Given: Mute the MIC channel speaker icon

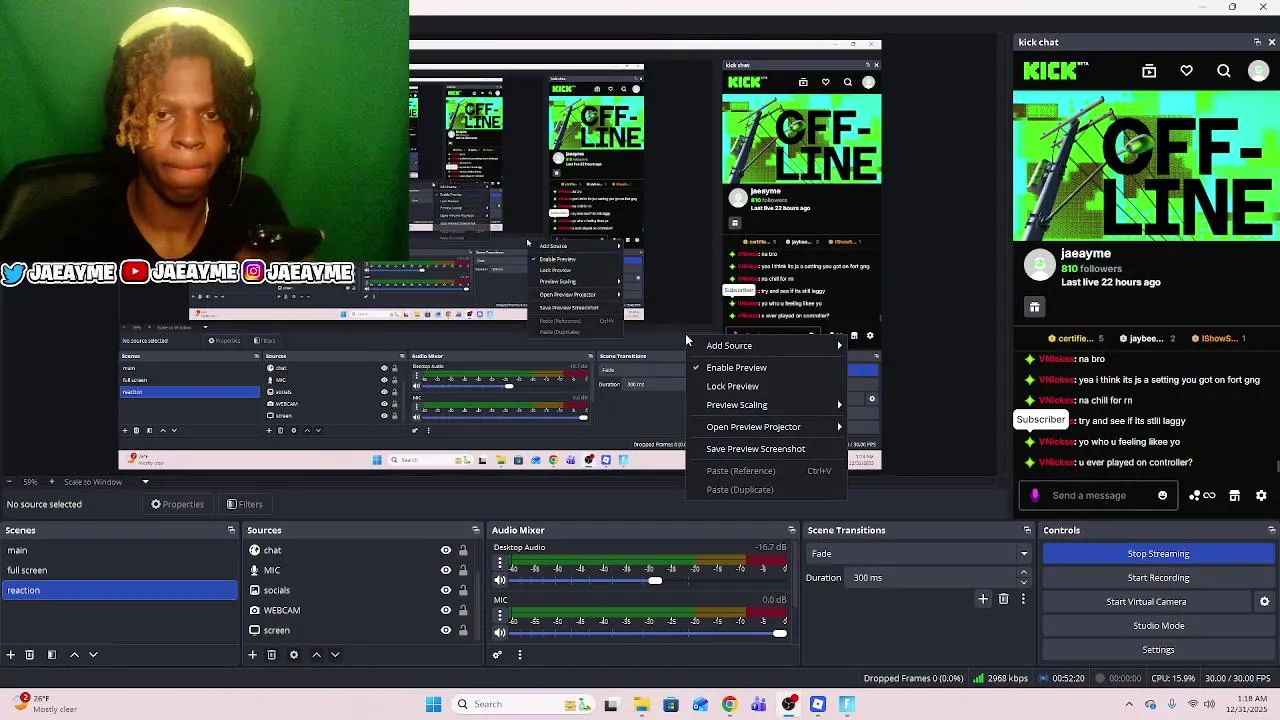Looking at the screenshot, I should pos(500,633).
